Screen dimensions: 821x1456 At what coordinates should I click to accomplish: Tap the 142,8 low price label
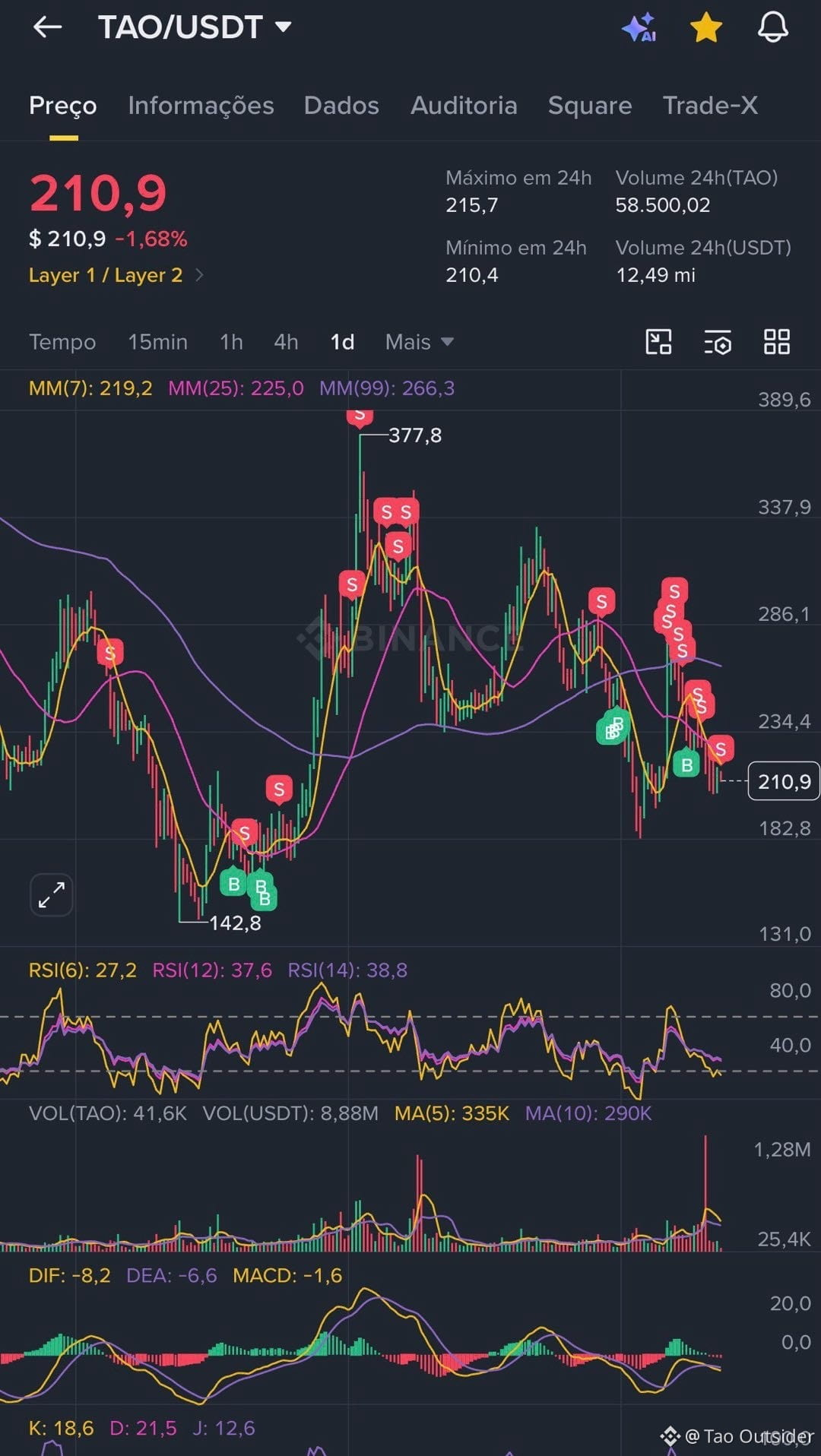[235, 923]
